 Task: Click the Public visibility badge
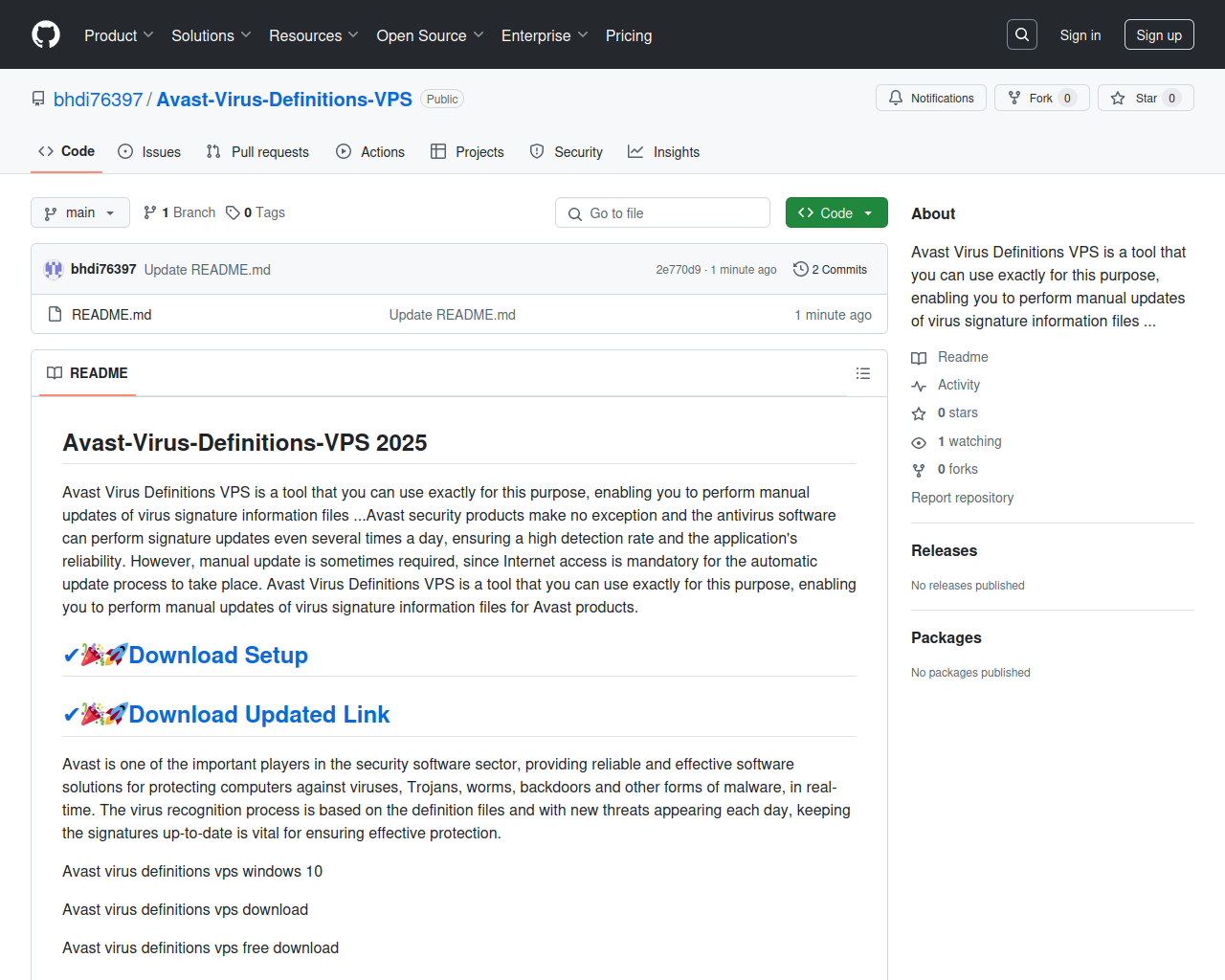(x=442, y=100)
